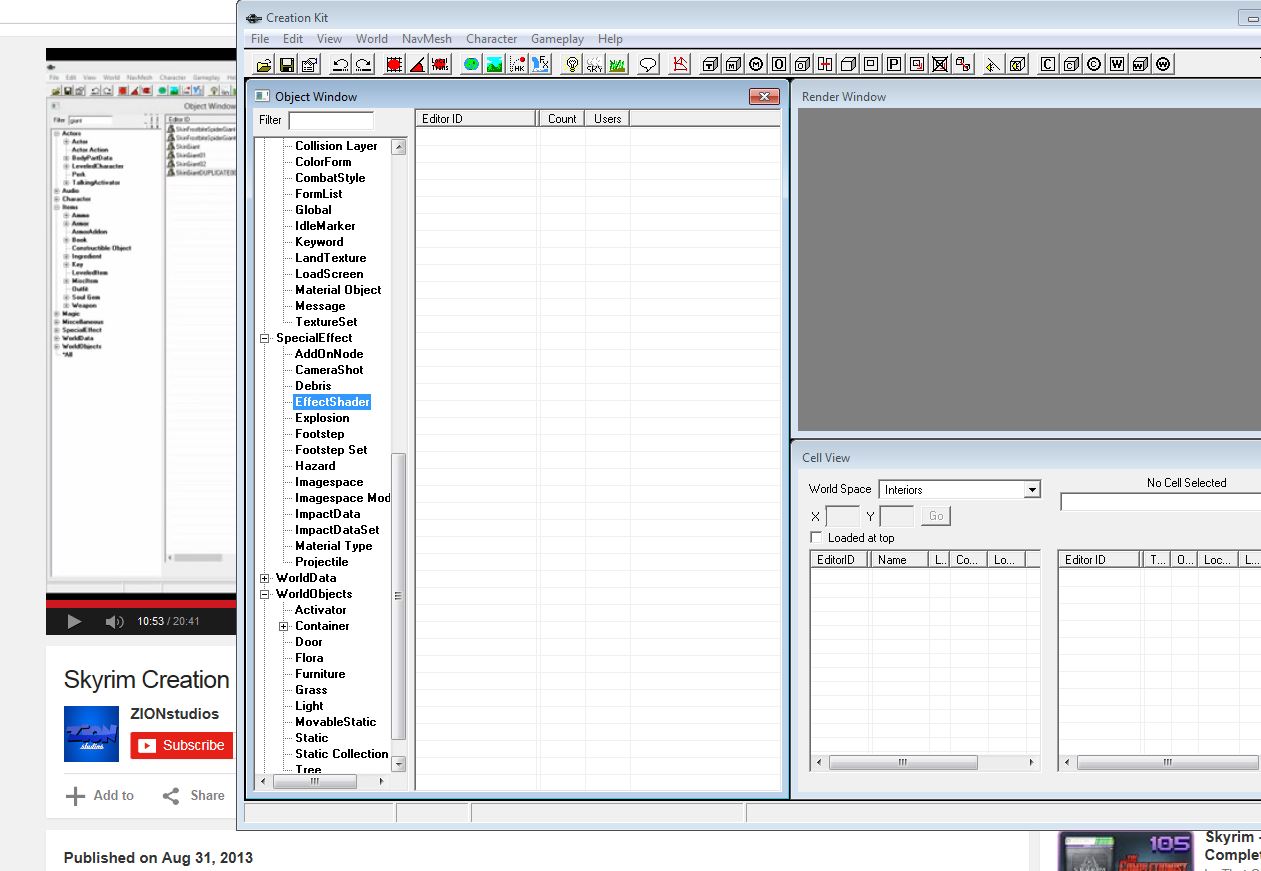Click the Undo arrow toolbar icon

click(x=340, y=65)
